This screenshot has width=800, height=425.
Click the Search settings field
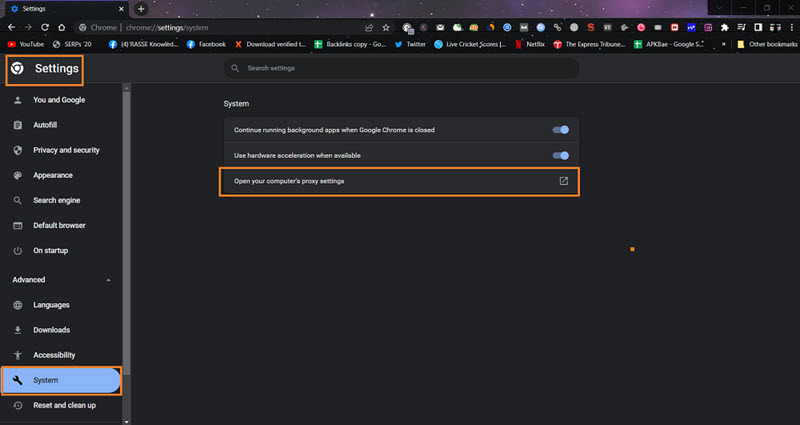pyautogui.click(x=402, y=68)
